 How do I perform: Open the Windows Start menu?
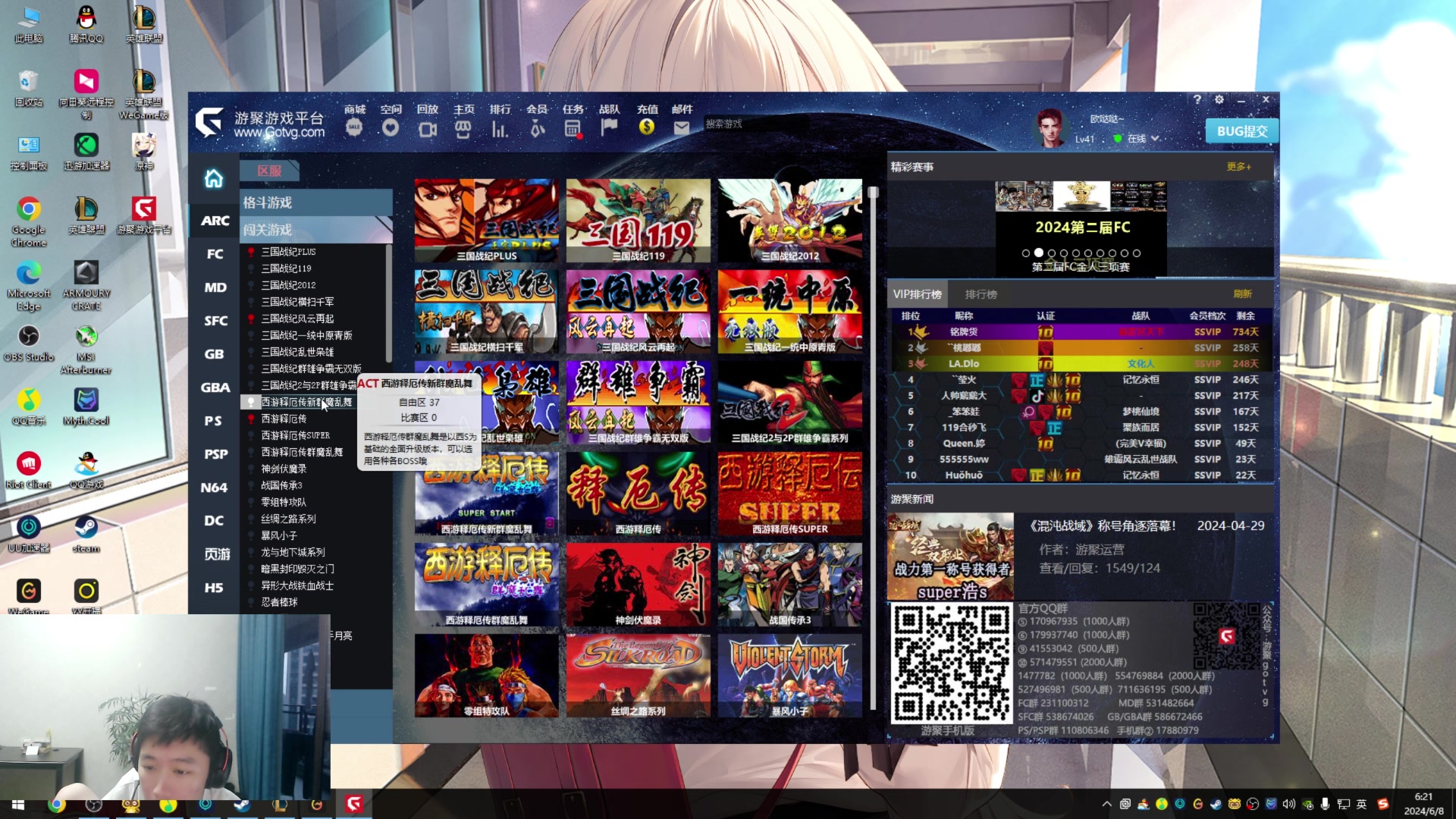[18, 805]
